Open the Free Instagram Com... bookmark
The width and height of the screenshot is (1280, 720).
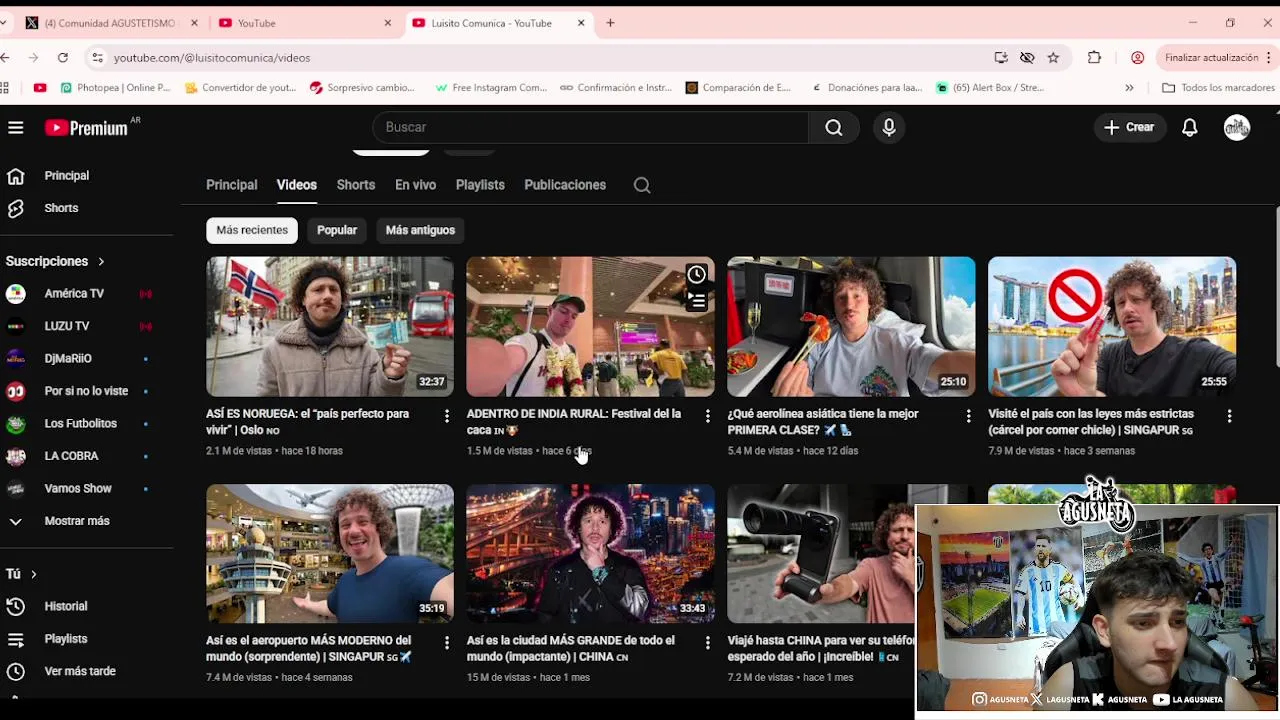(x=491, y=88)
